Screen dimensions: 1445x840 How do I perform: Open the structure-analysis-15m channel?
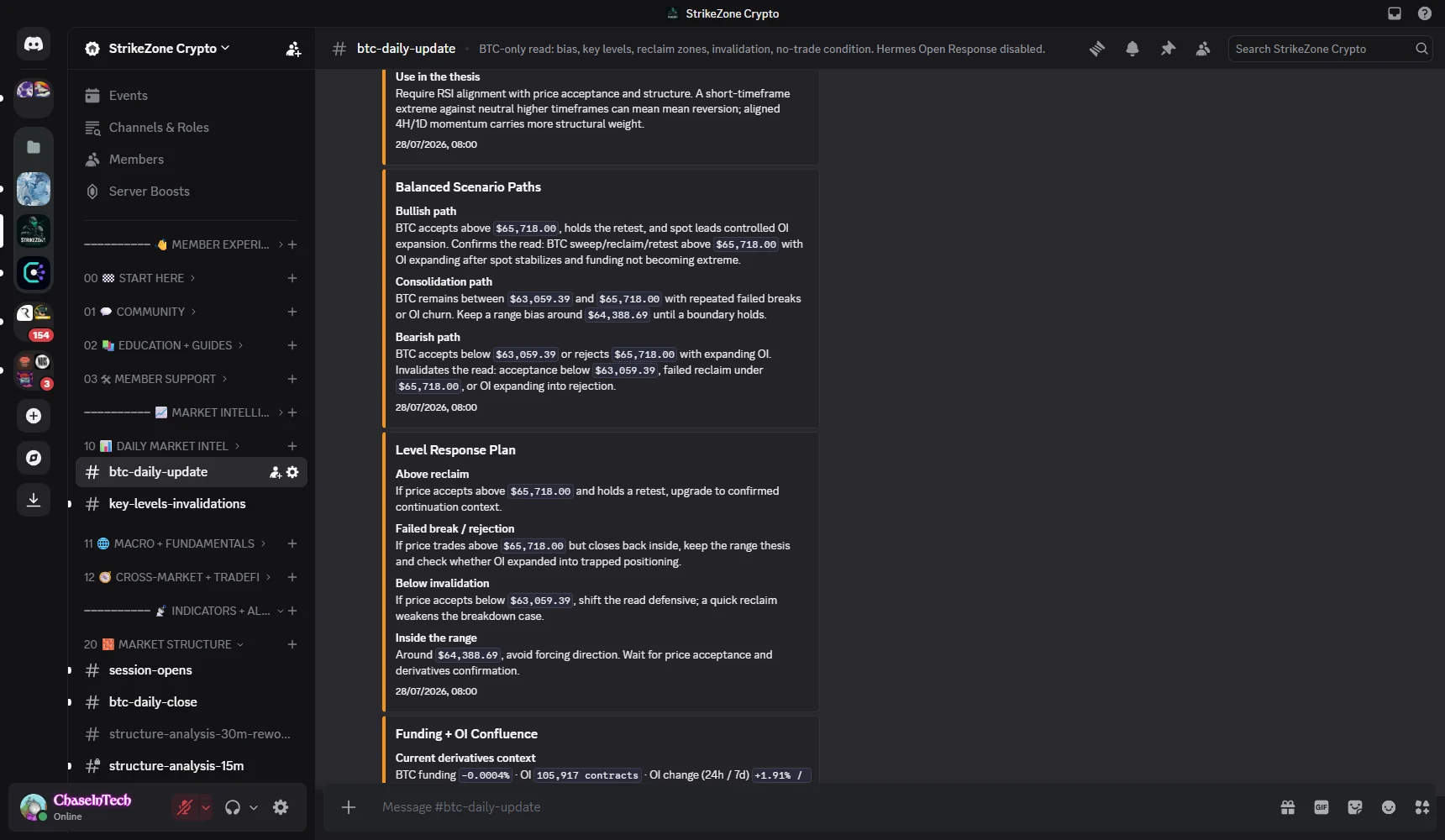tap(191, 766)
